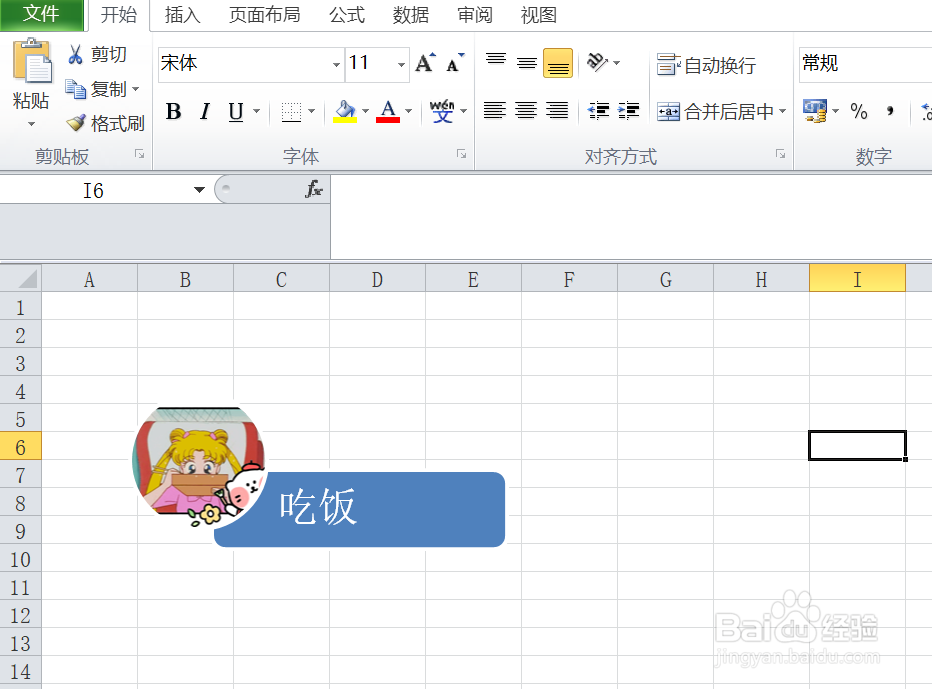Switch to Review (审阅) tab
This screenshot has height=689, width=932.
[475, 15]
